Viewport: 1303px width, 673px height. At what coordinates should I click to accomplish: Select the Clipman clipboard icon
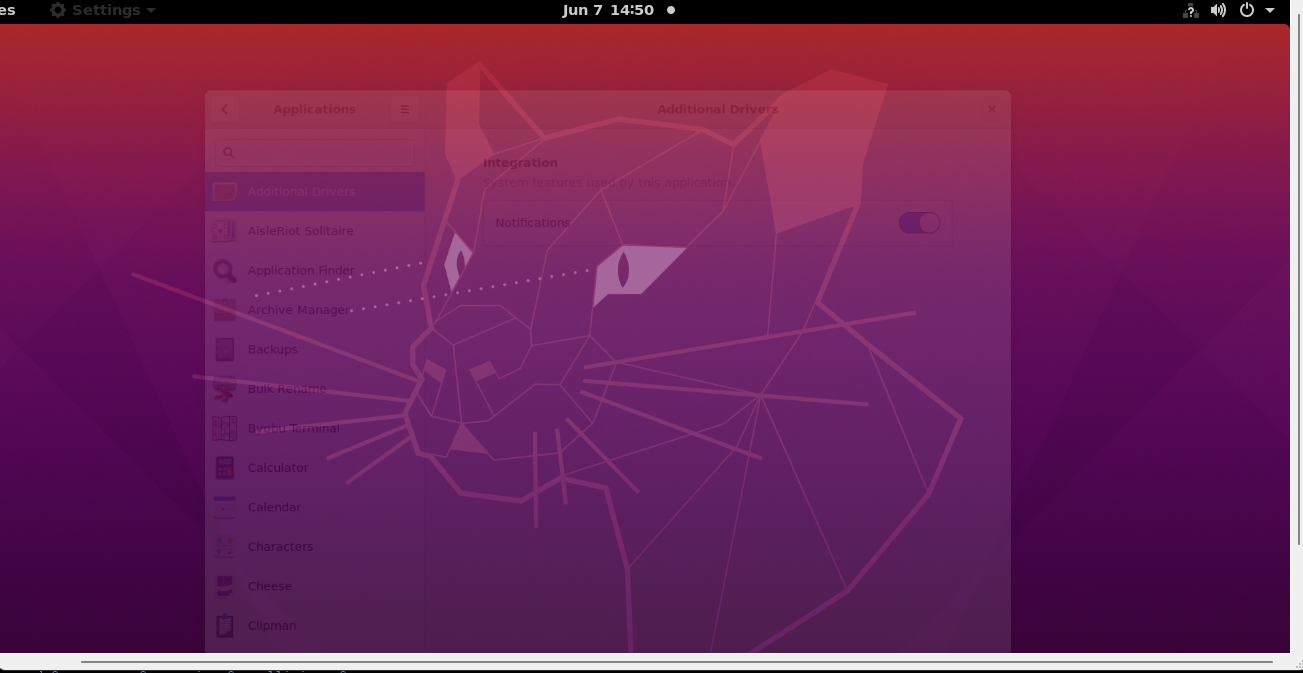tap(225, 625)
